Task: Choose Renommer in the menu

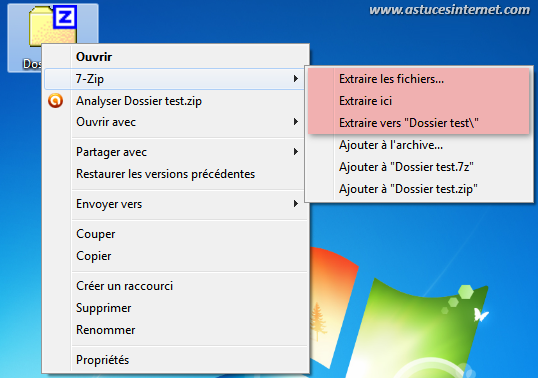Action: click(x=175, y=330)
